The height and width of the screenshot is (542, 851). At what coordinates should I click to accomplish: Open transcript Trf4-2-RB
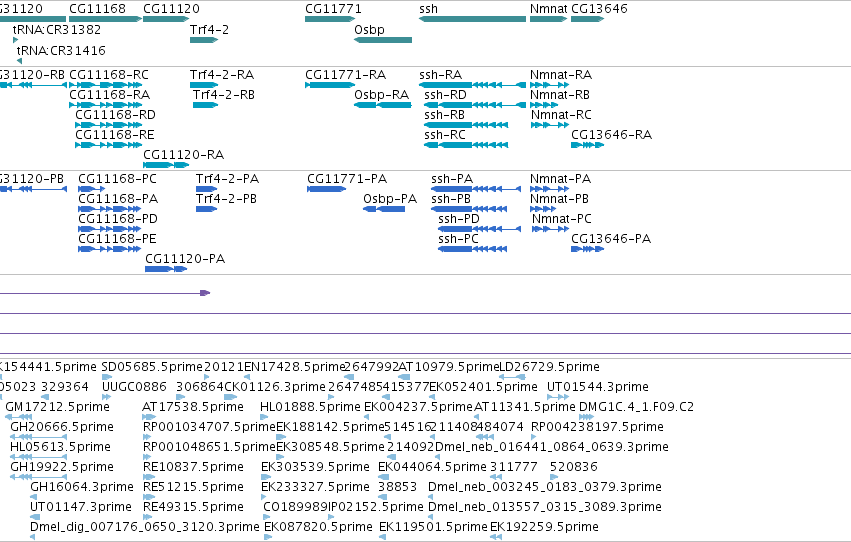(224, 94)
